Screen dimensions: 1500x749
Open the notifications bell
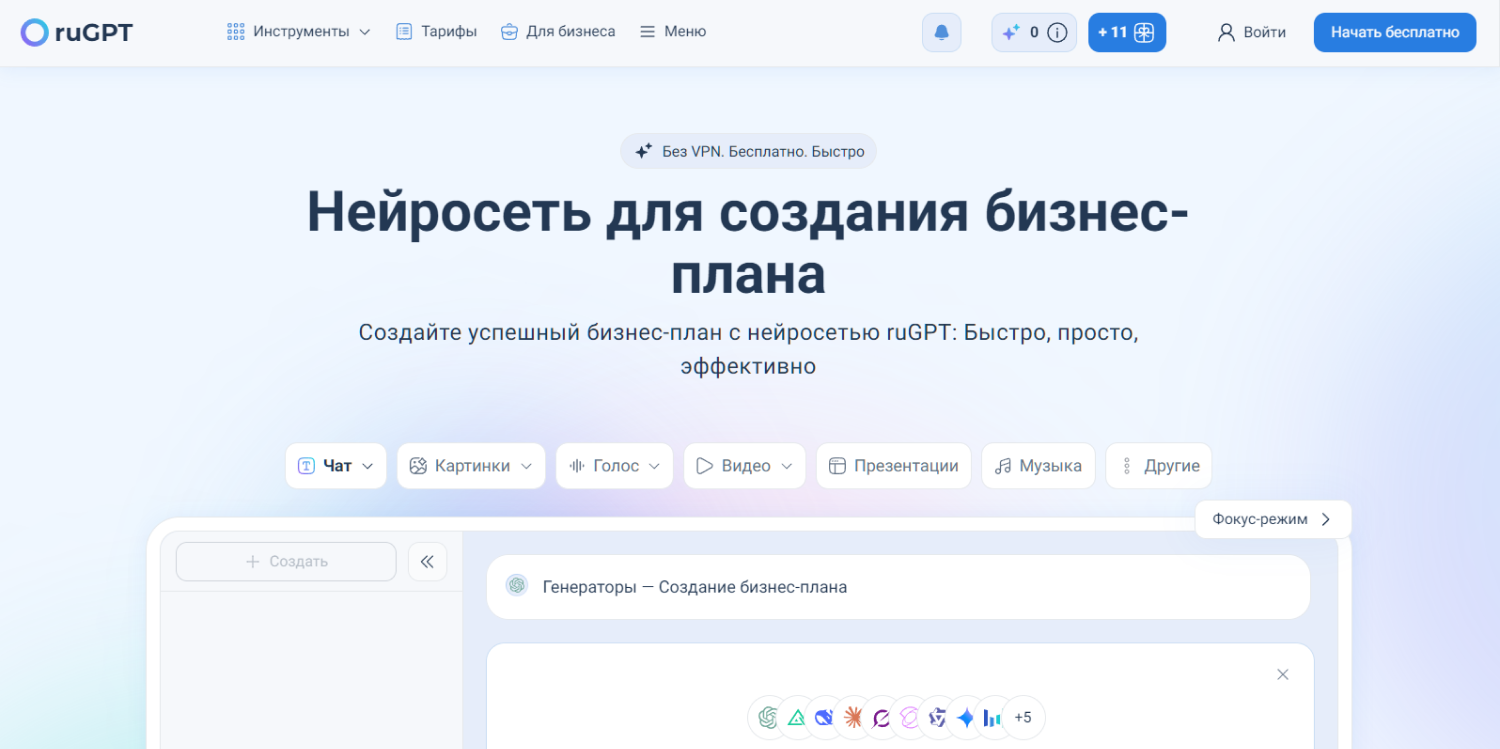[941, 32]
